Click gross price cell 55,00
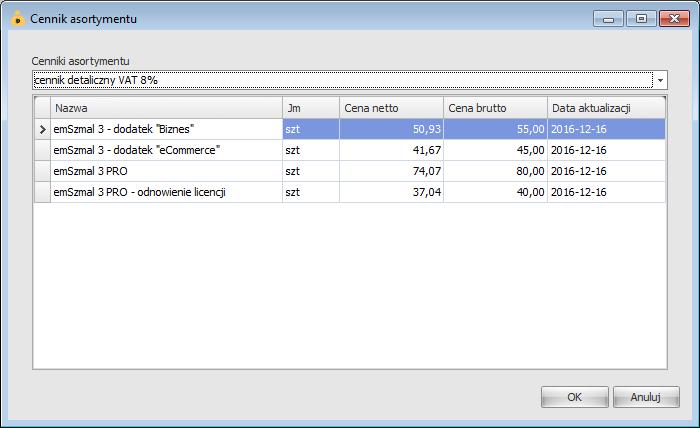Screen dimensions: 700x428 pos(496,129)
